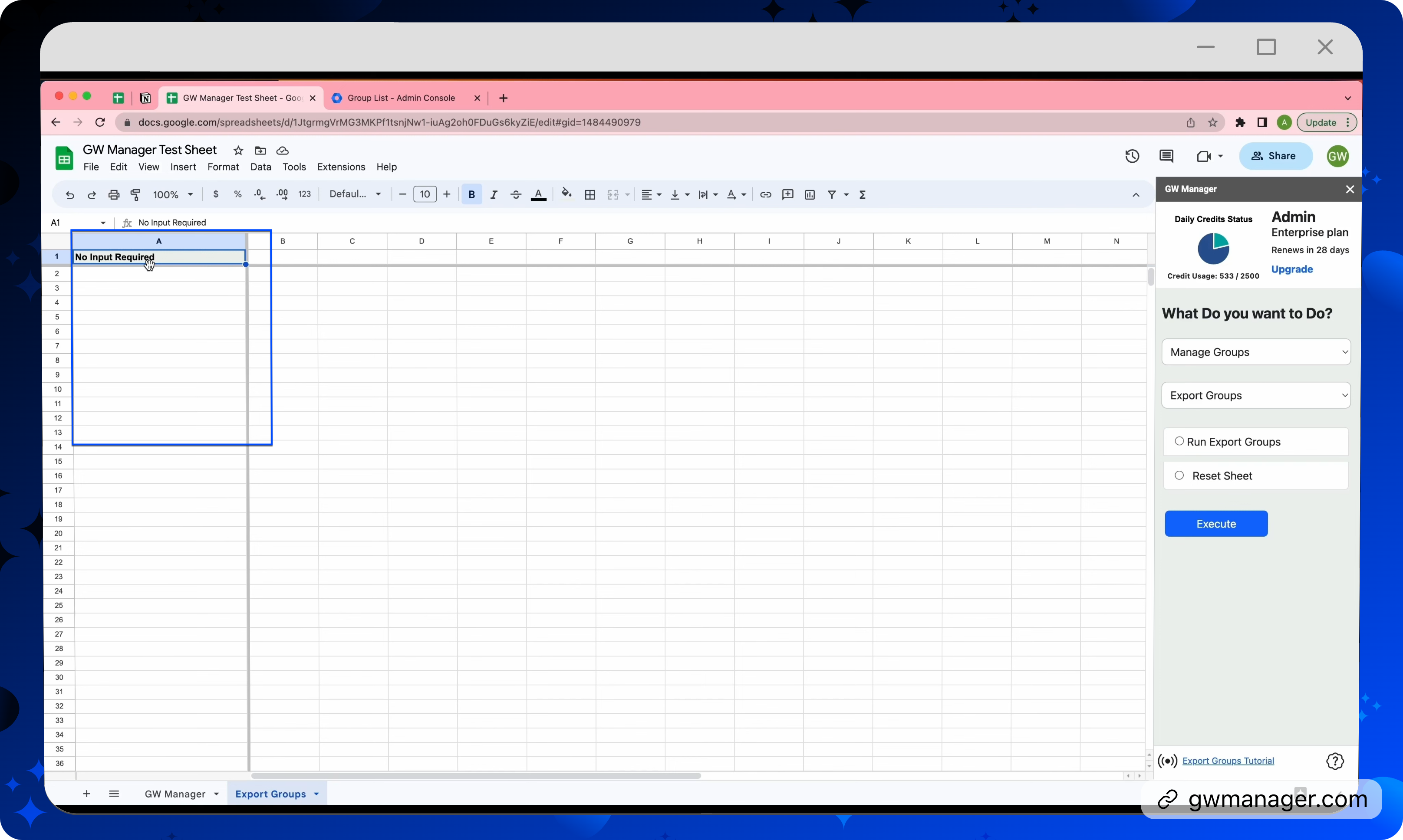Increase font size with plus button
The height and width of the screenshot is (840, 1403).
[x=447, y=194]
